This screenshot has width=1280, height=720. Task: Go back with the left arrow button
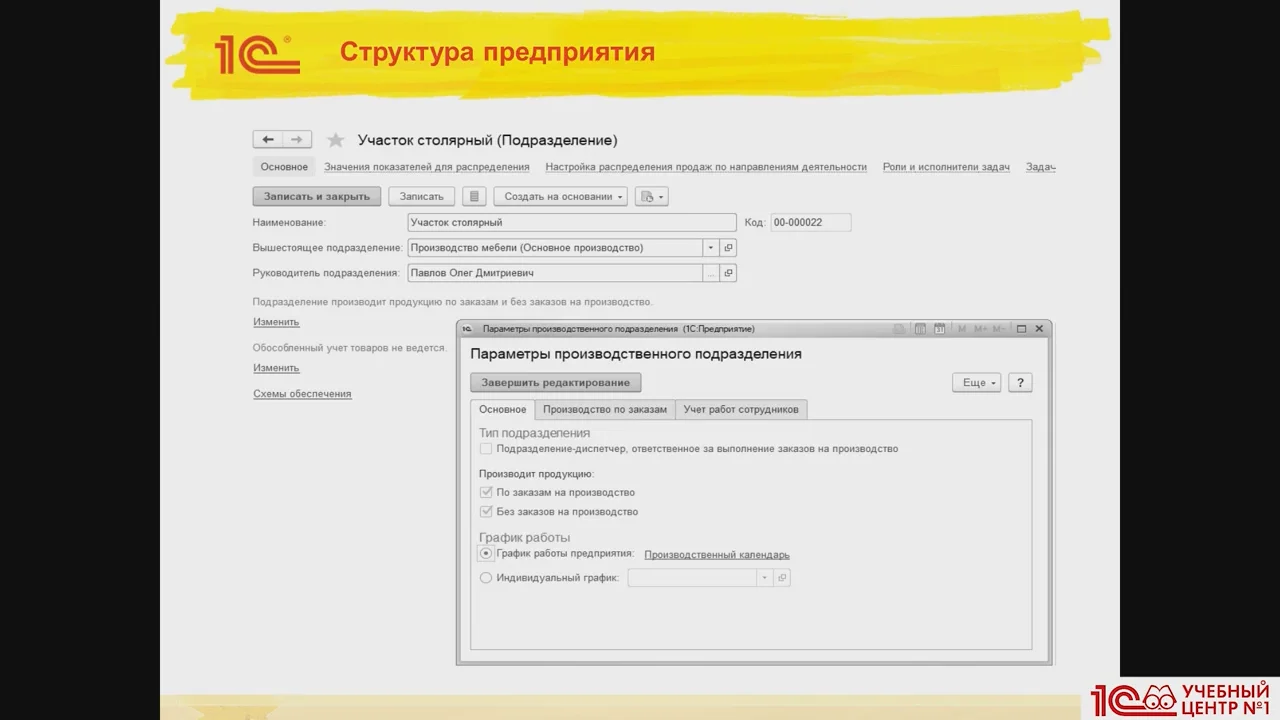pyautogui.click(x=268, y=140)
